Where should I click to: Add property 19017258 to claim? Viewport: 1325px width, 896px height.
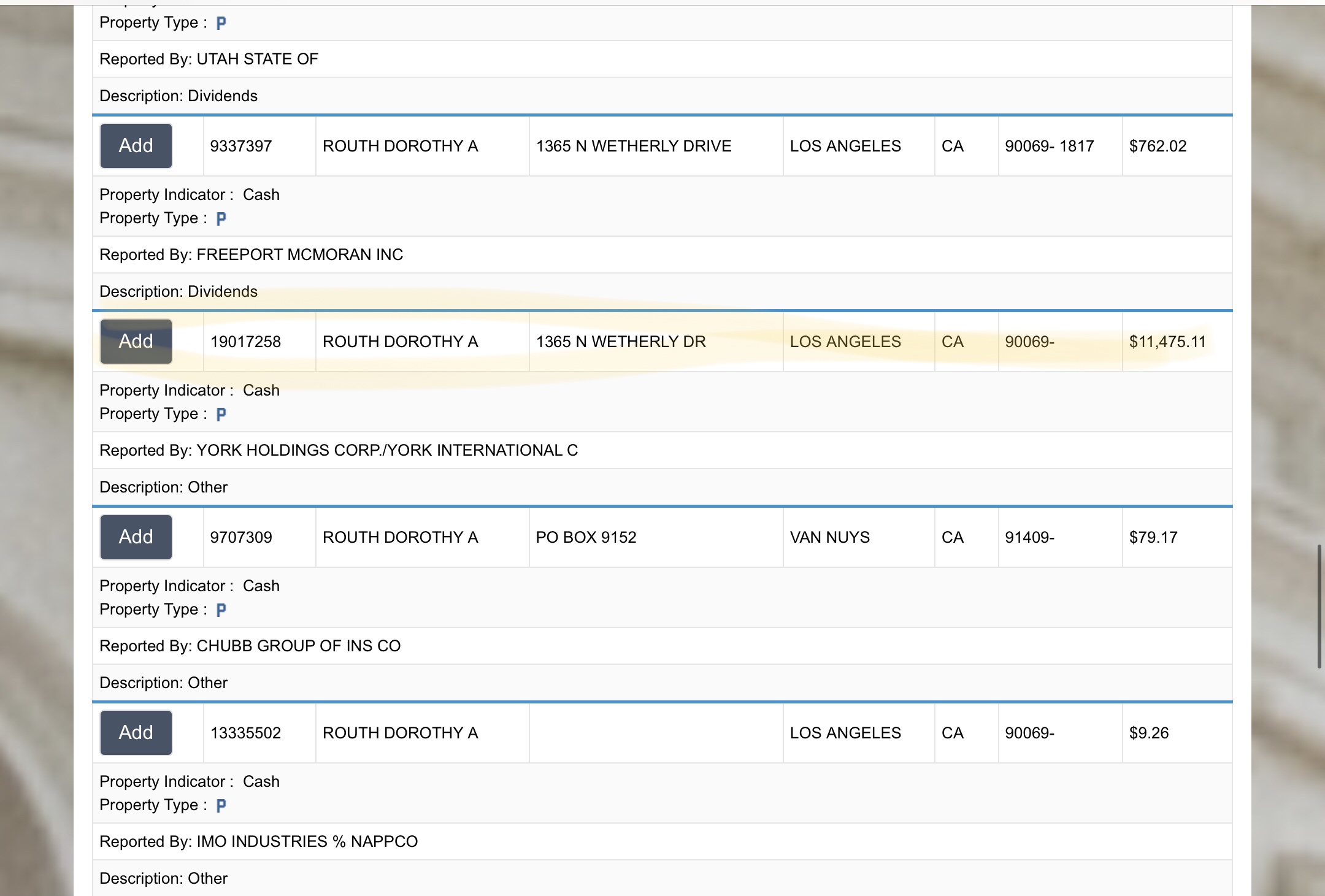pos(136,342)
